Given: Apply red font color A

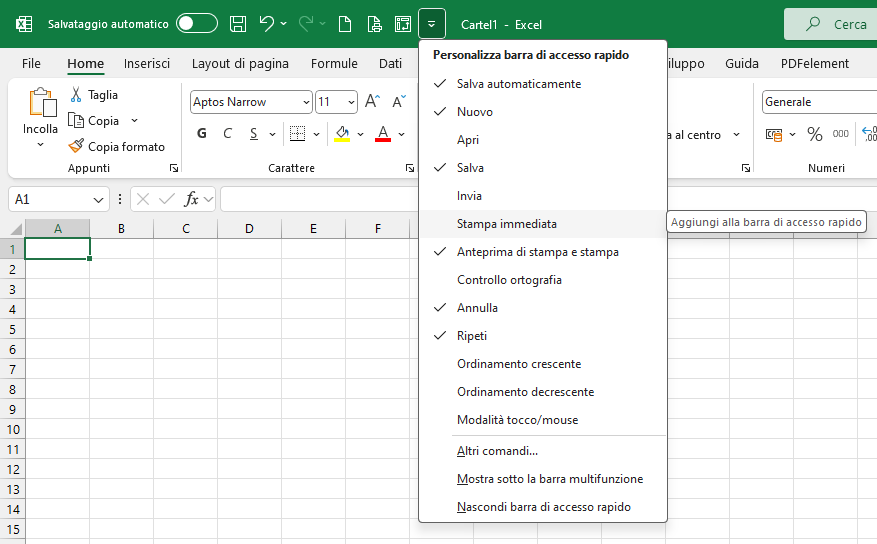Looking at the screenshot, I should (383, 134).
